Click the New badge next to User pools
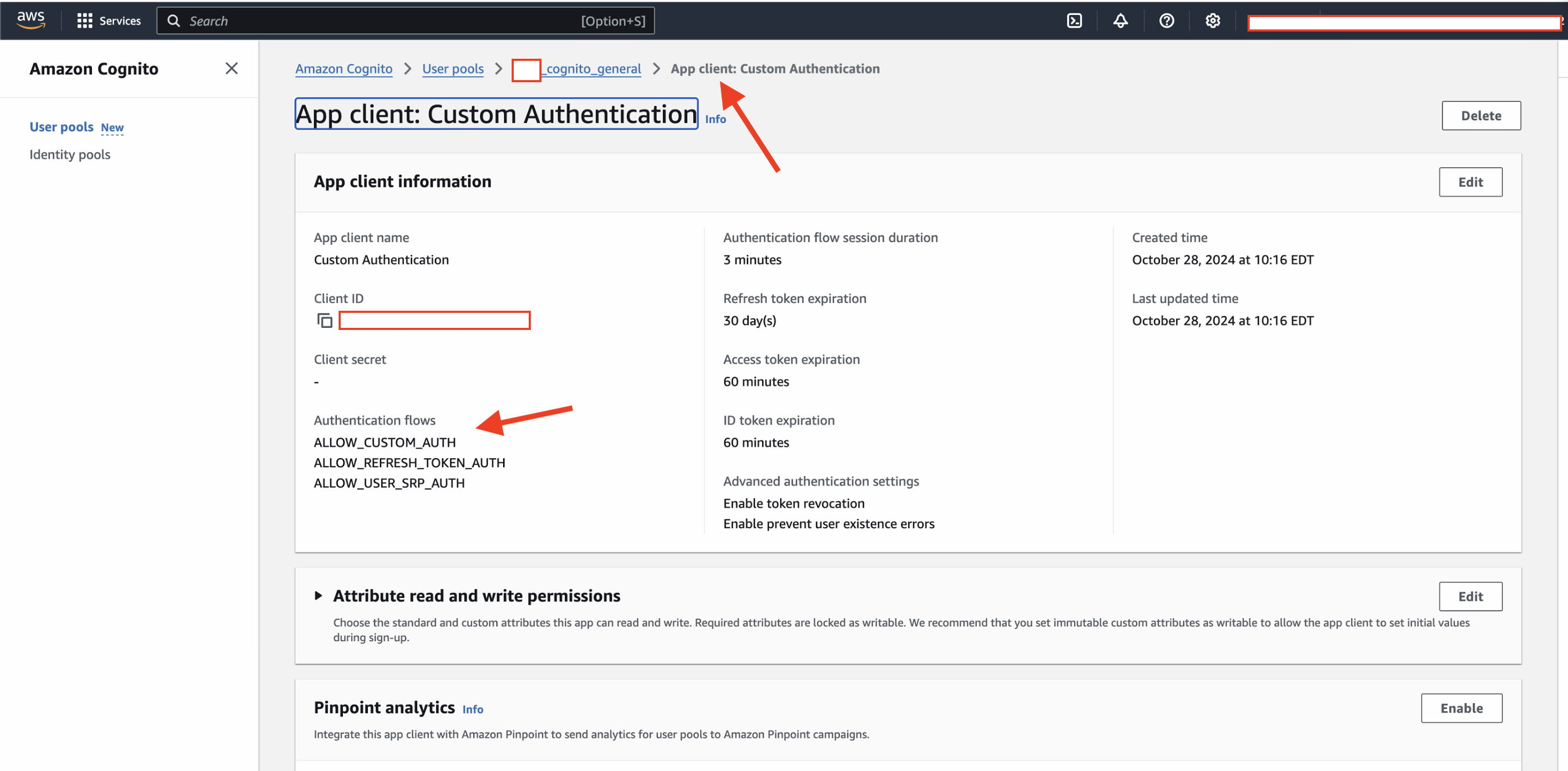The width and height of the screenshot is (1568, 771). point(112,128)
